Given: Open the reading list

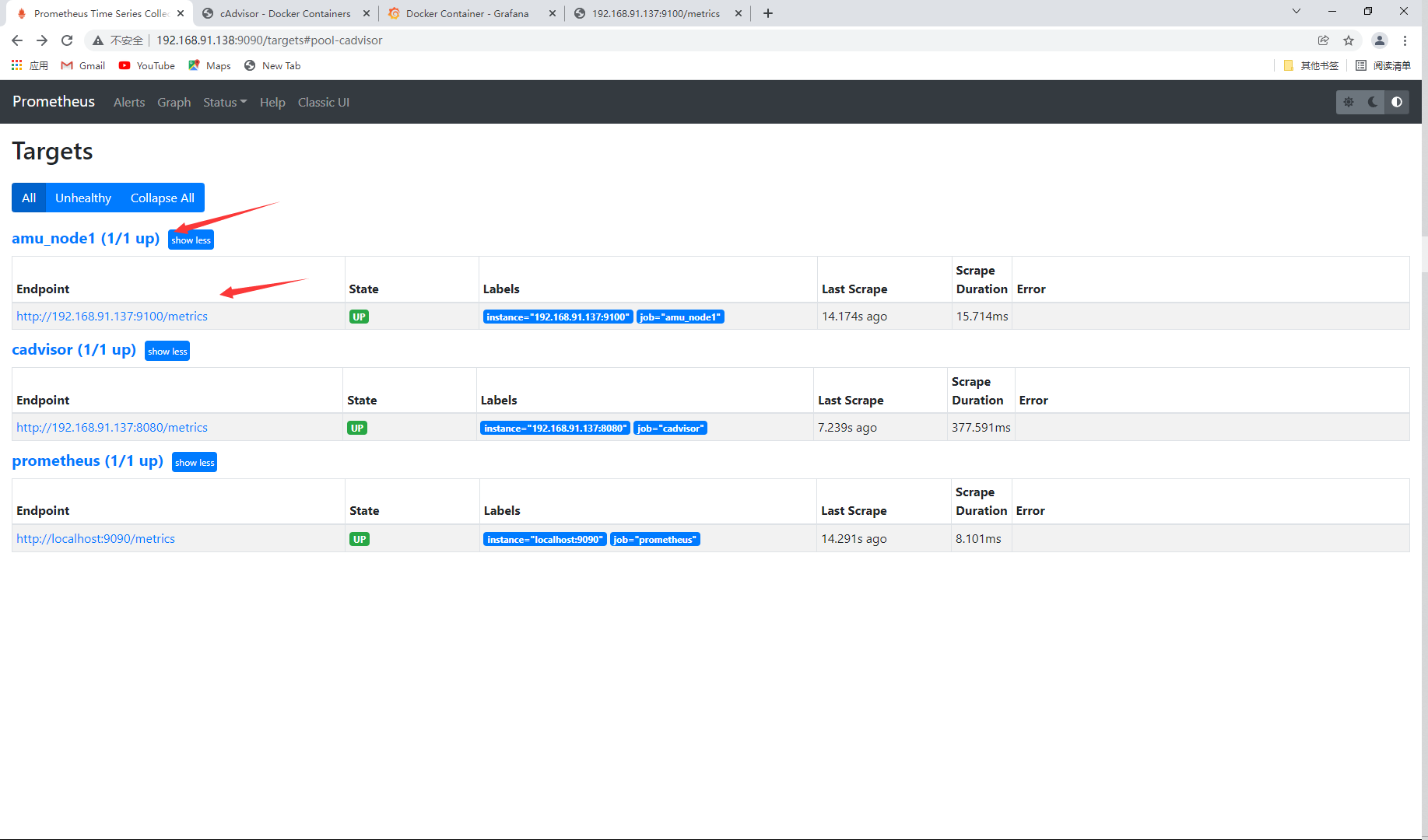Looking at the screenshot, I should click(x=1383, y=65).
